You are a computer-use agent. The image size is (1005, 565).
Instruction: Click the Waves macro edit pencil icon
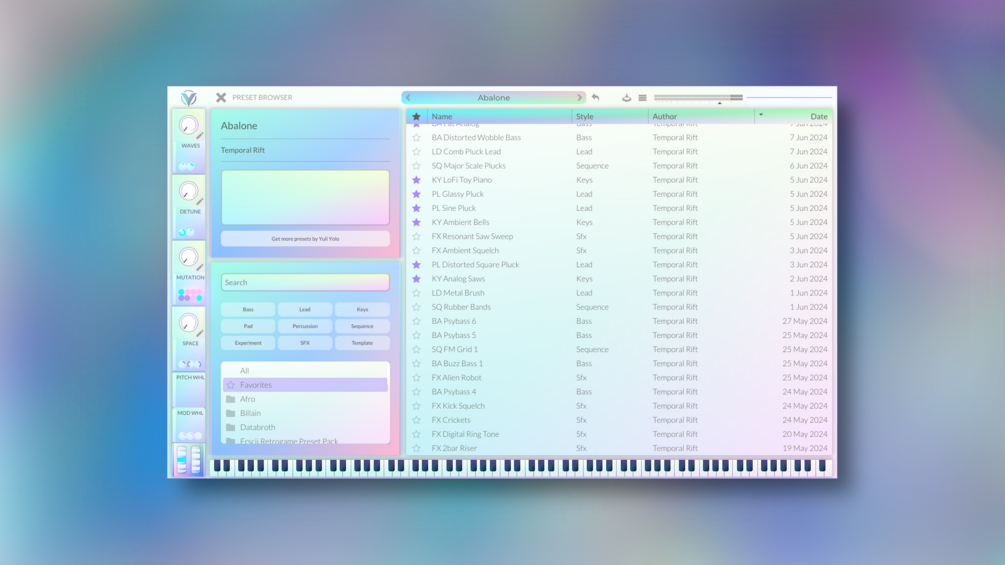[200, 135]
